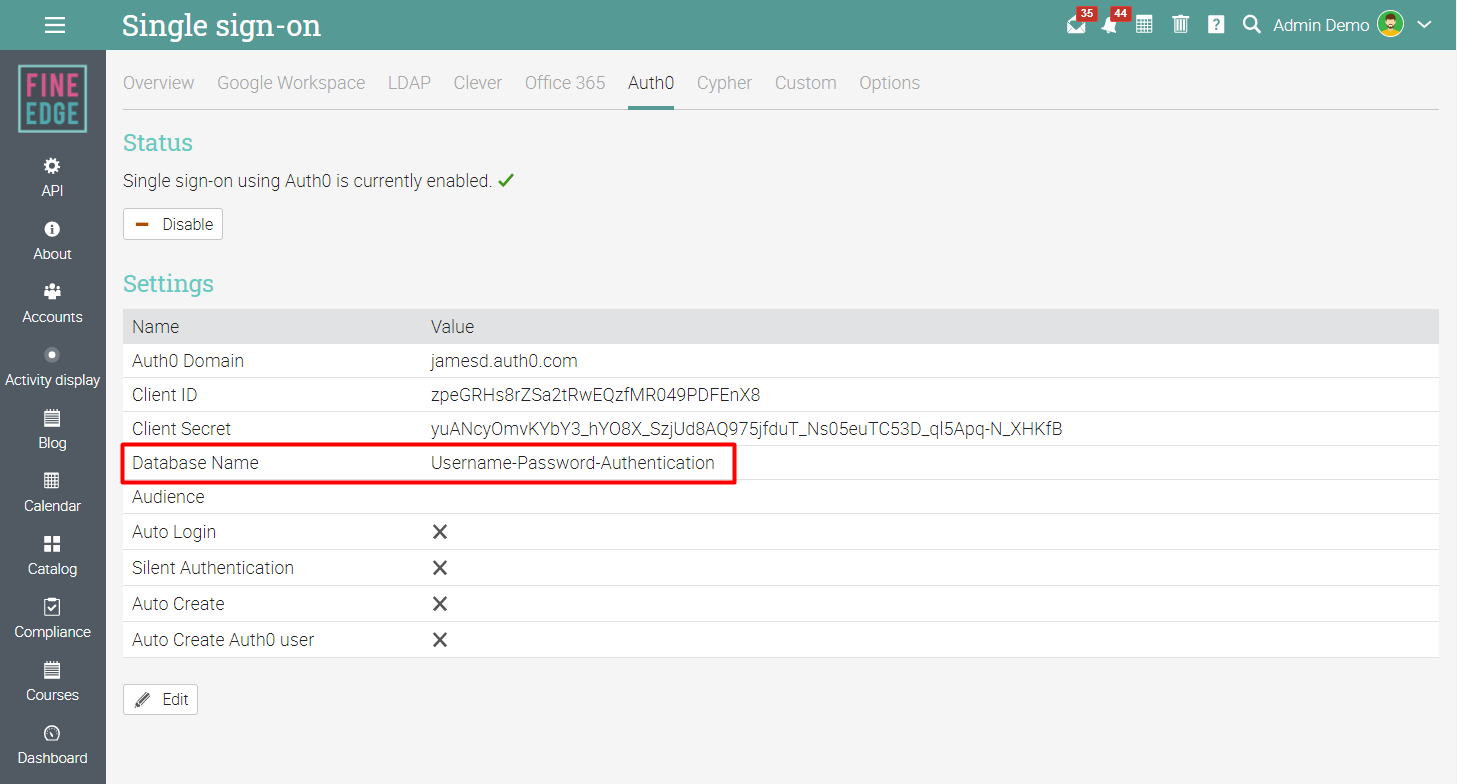Go to Accounts in the sidebar
Viewport: 1457px width, 784px height.
pos(52,304)
